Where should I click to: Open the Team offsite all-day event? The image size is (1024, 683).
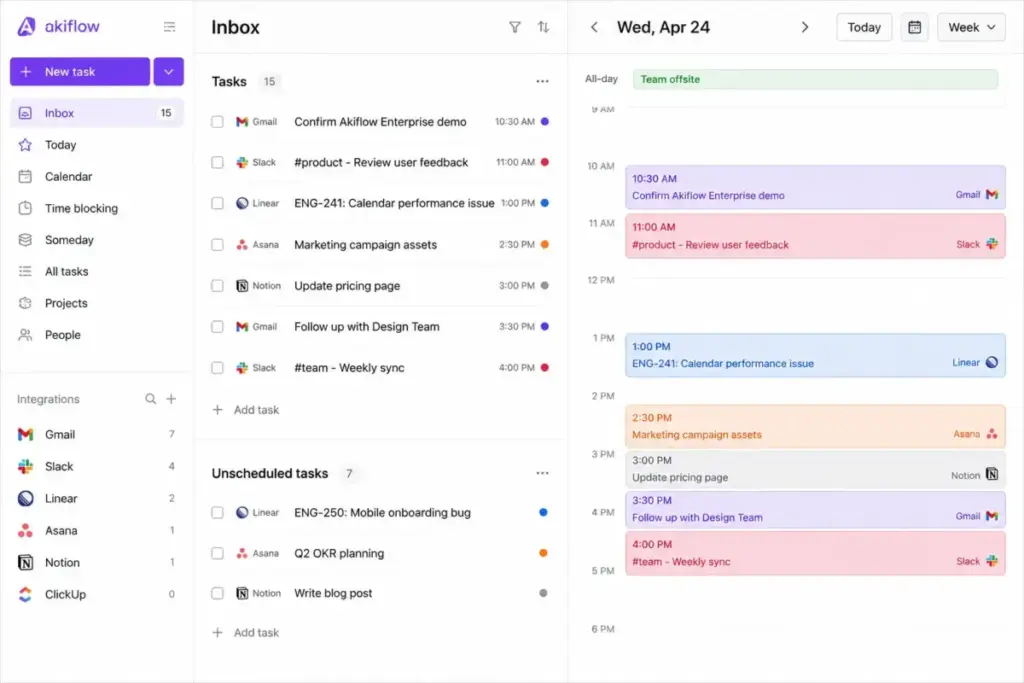point(815,79)
